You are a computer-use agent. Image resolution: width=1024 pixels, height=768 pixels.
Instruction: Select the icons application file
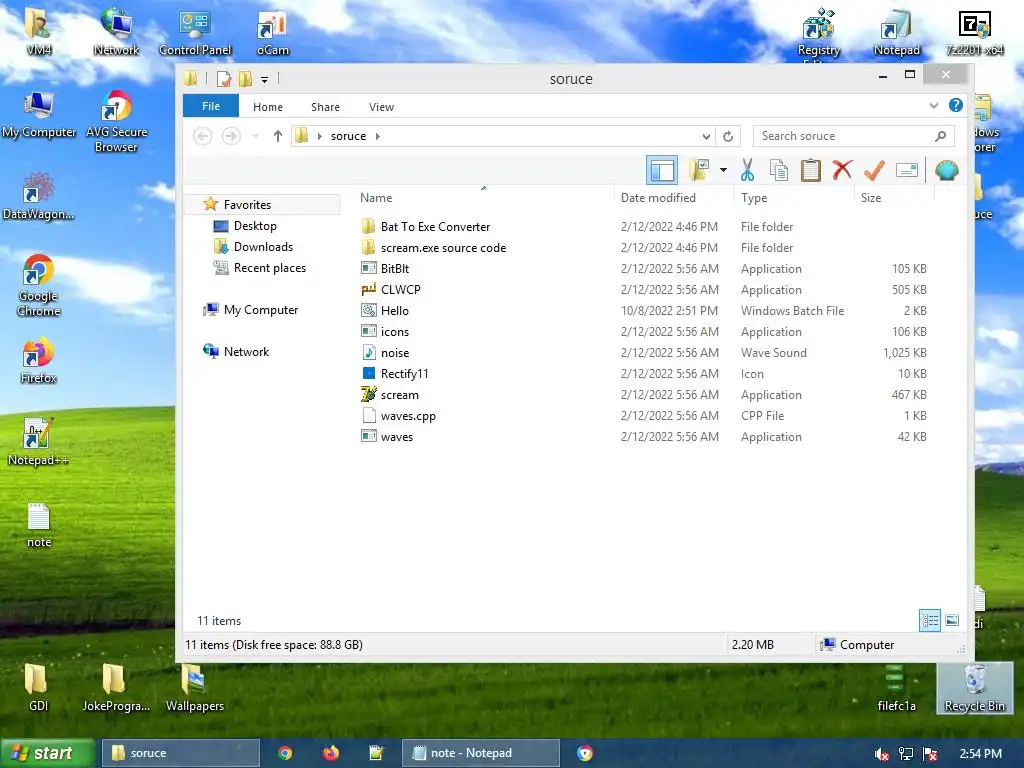394,332
